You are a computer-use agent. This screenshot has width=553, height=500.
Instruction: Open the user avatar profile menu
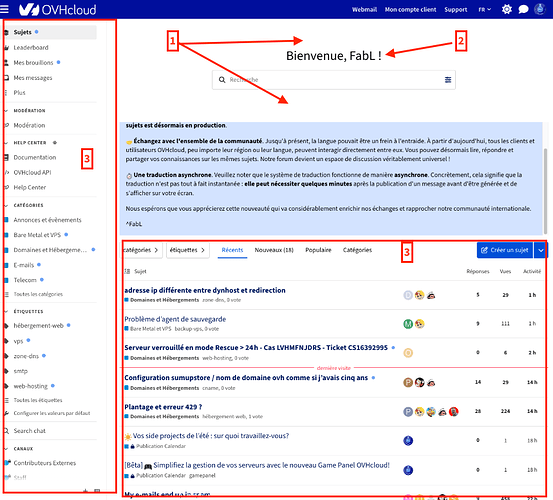pos(540,9)
